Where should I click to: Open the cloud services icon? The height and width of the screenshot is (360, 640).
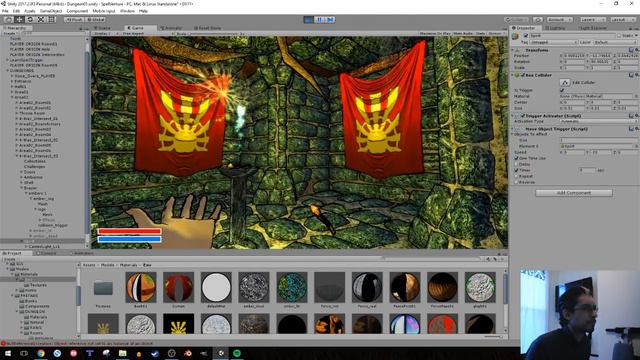tap(538, 20)
